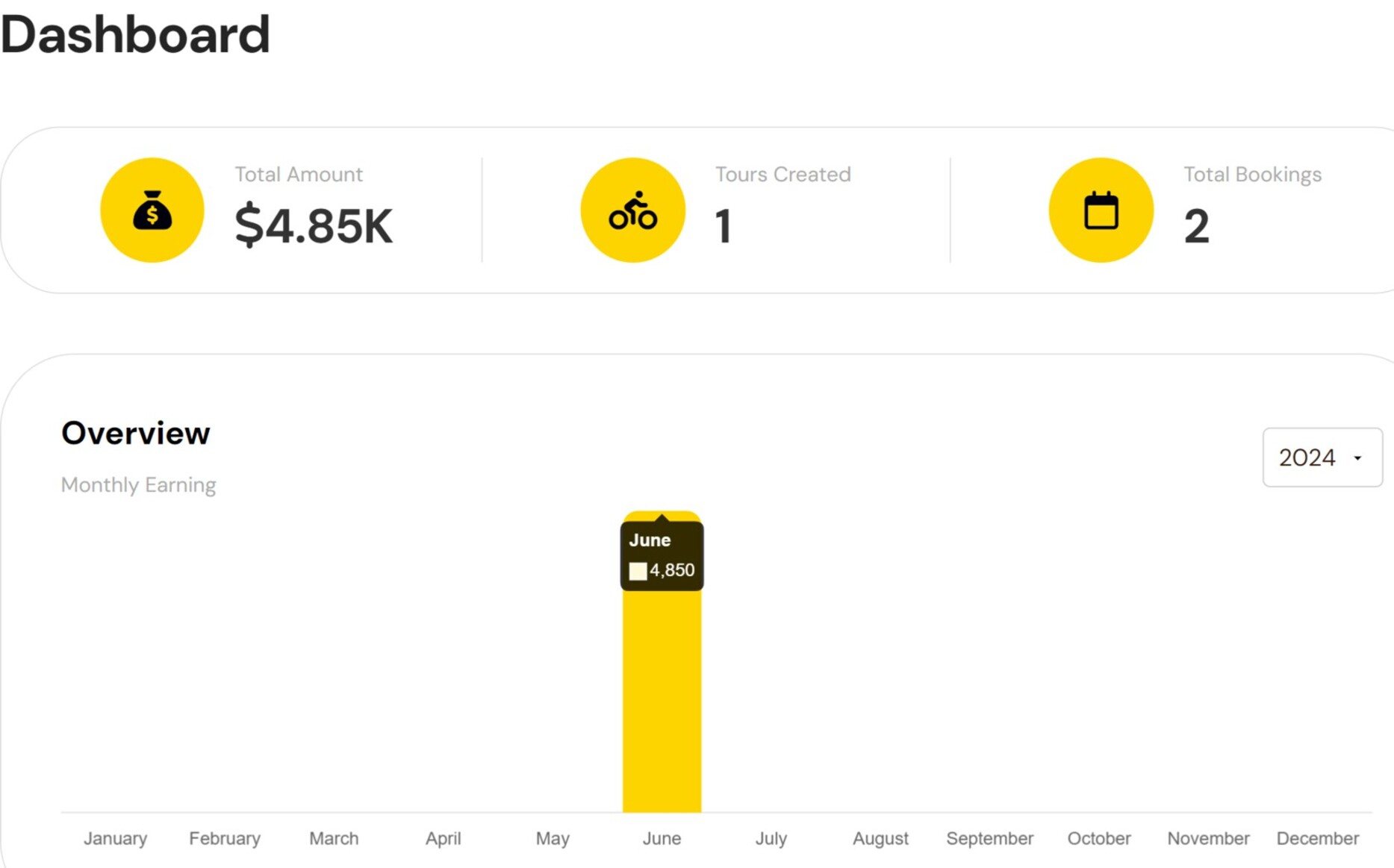
Task: Click the February axis label
Action: (225, 838)
